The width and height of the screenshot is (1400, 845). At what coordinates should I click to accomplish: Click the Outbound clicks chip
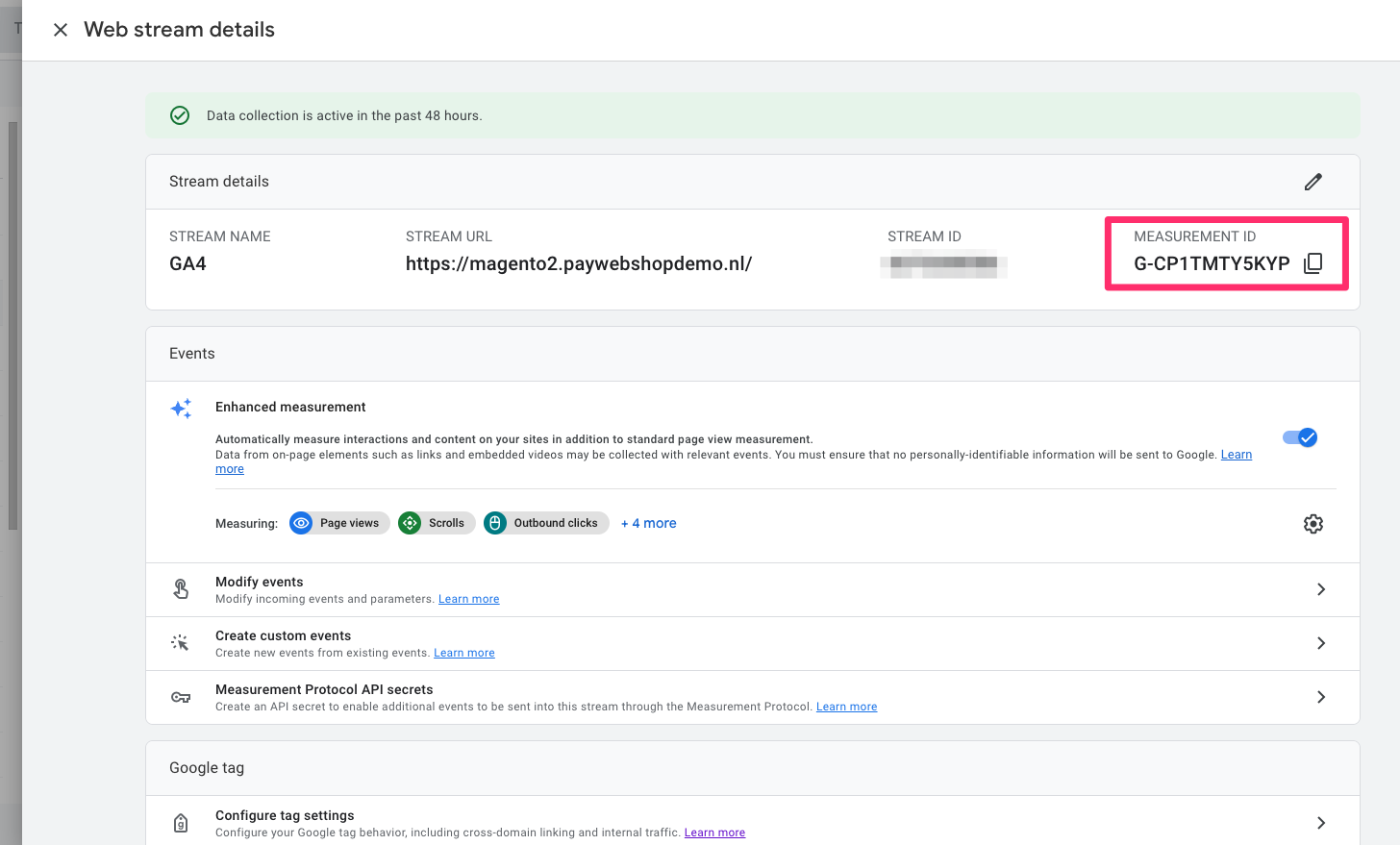[x=546, y=523]
